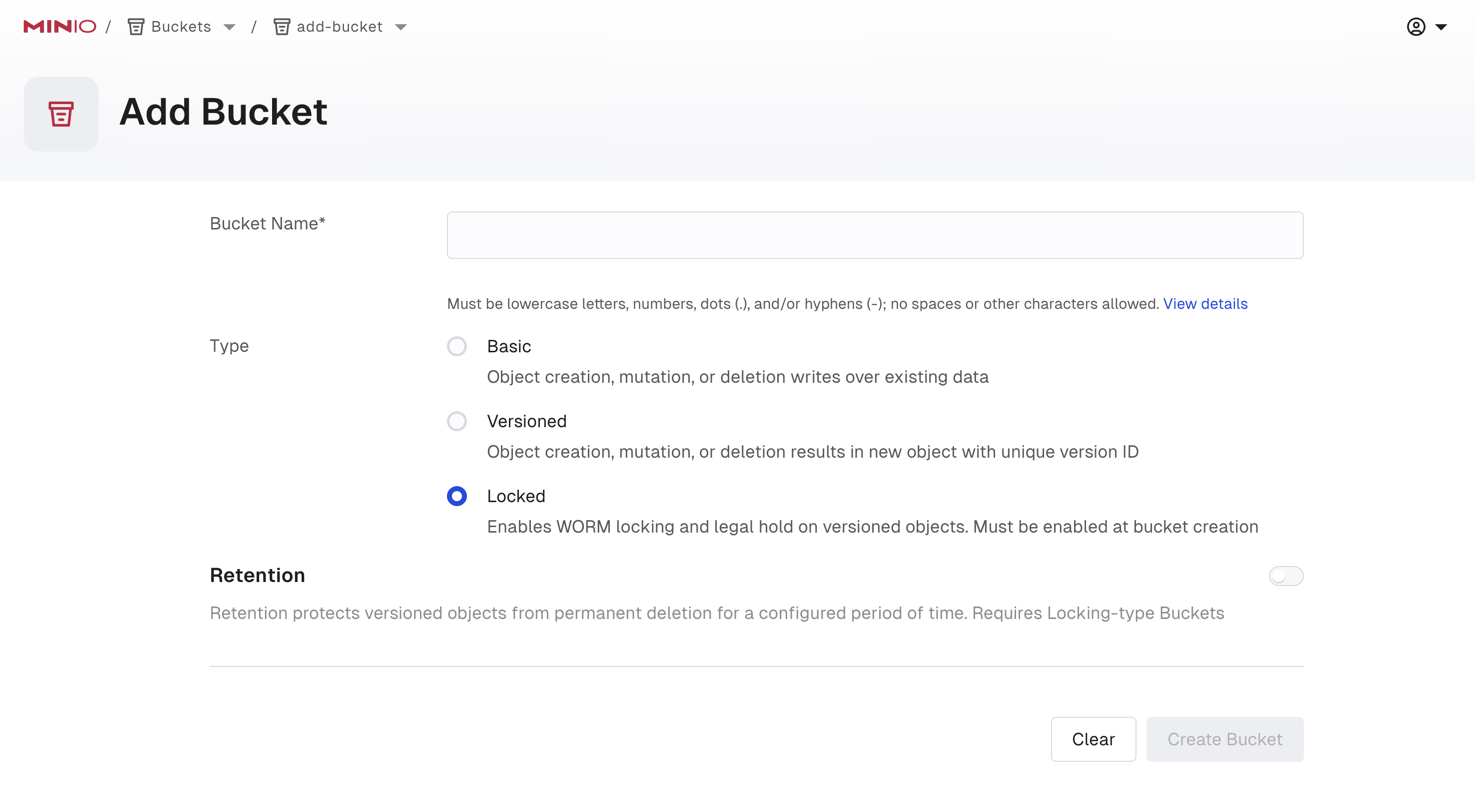The image size is (1475, 795).
Task: Click the user account icon
Action: [1415, 27]
